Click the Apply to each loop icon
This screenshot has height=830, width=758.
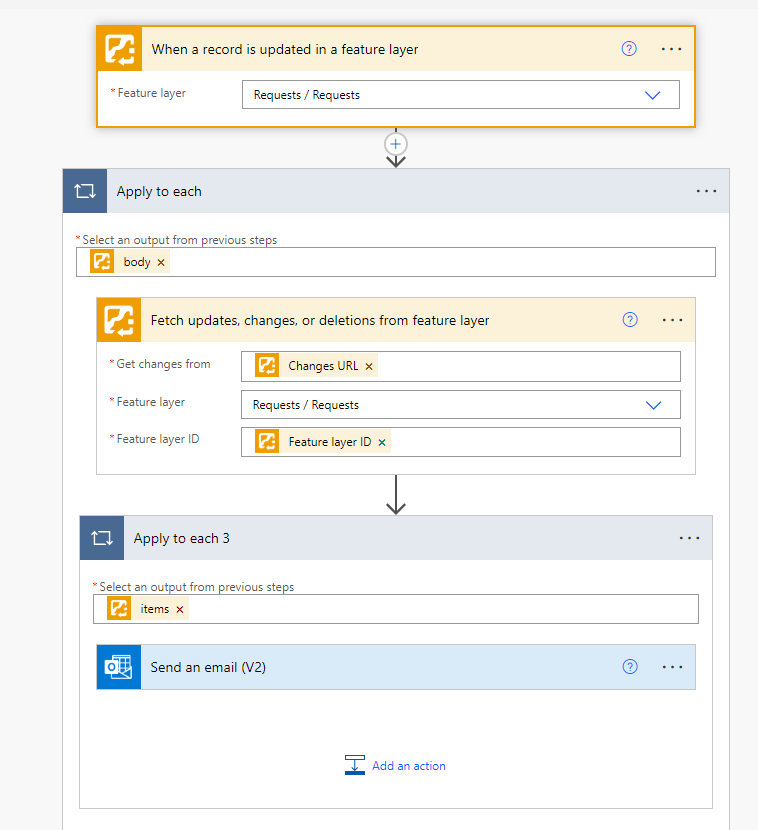click(85, 191)
